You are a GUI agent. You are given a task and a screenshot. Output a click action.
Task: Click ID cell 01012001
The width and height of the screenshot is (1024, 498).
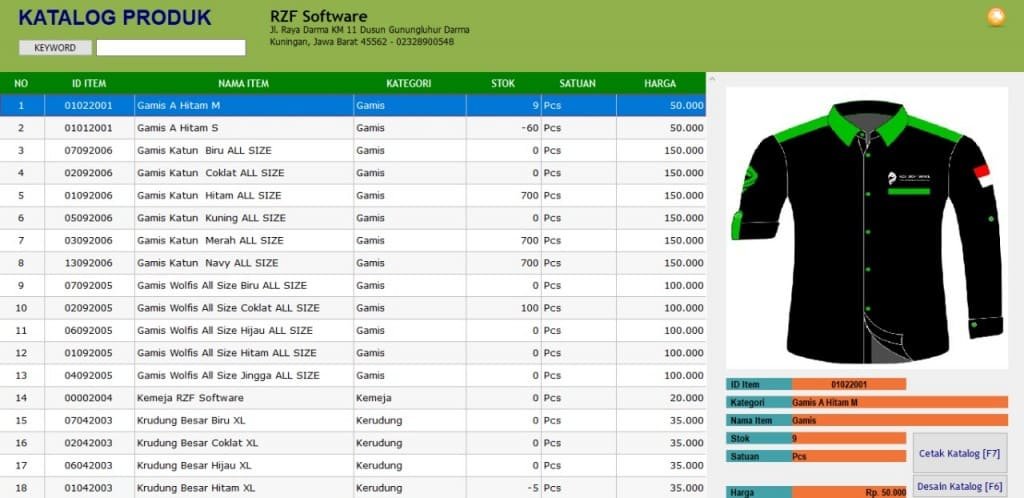coord(89,128)
